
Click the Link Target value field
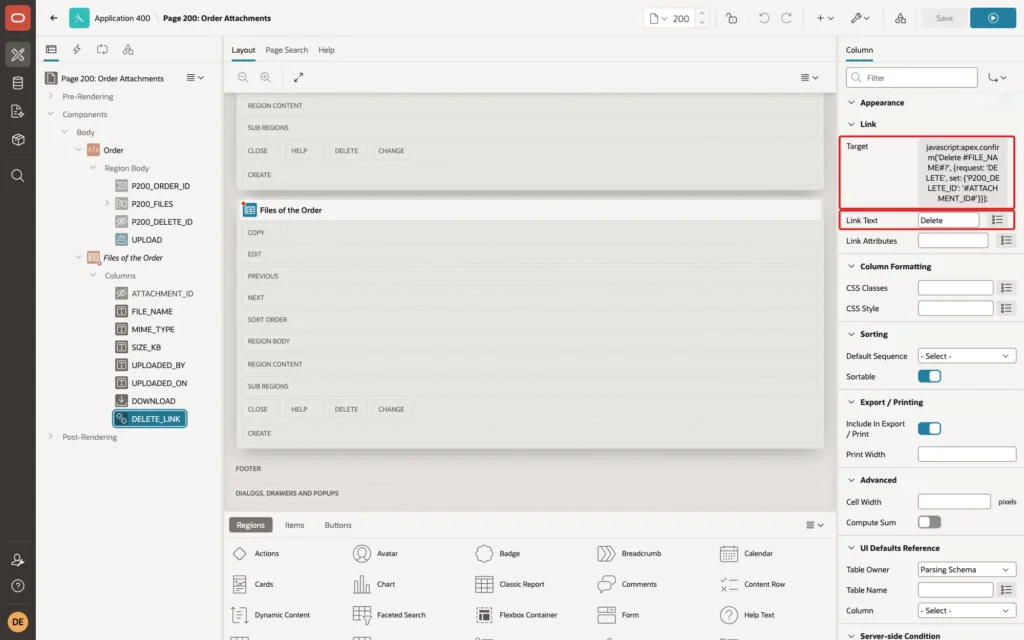[x=963, y=172]
